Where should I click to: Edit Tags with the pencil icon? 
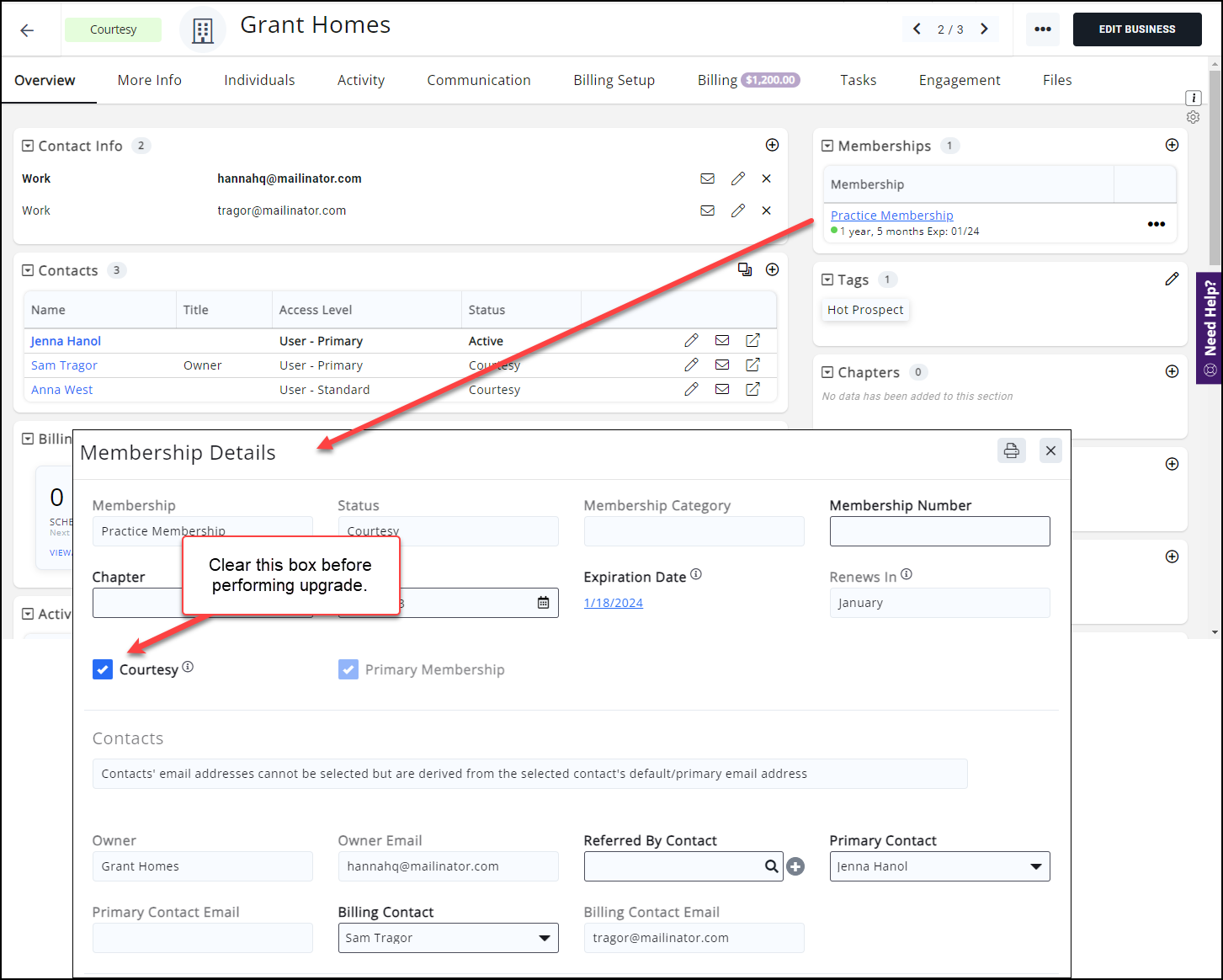click(1172, 280)
